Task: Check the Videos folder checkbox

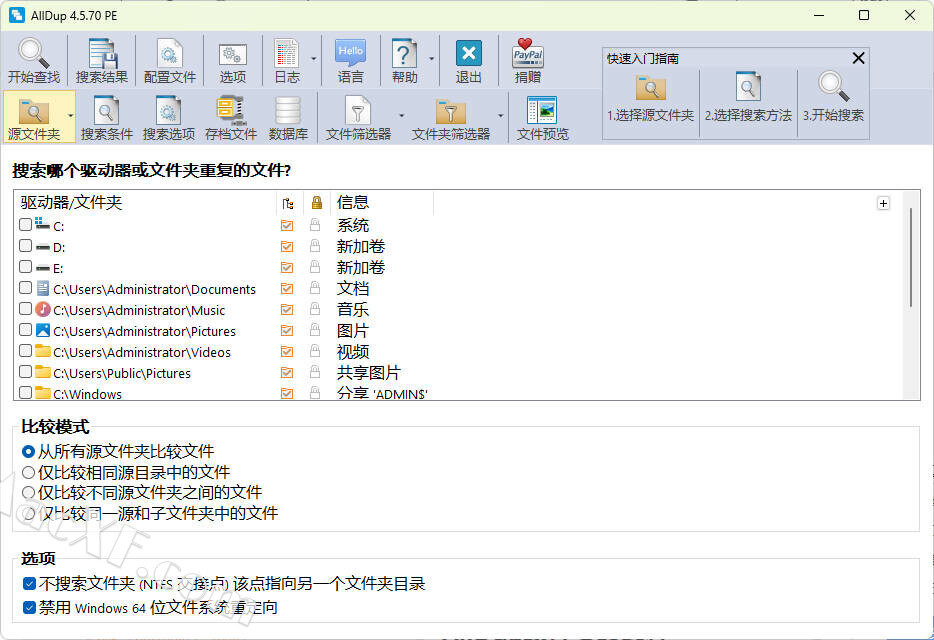Action: pyautogui.click(x=25, y=351)
